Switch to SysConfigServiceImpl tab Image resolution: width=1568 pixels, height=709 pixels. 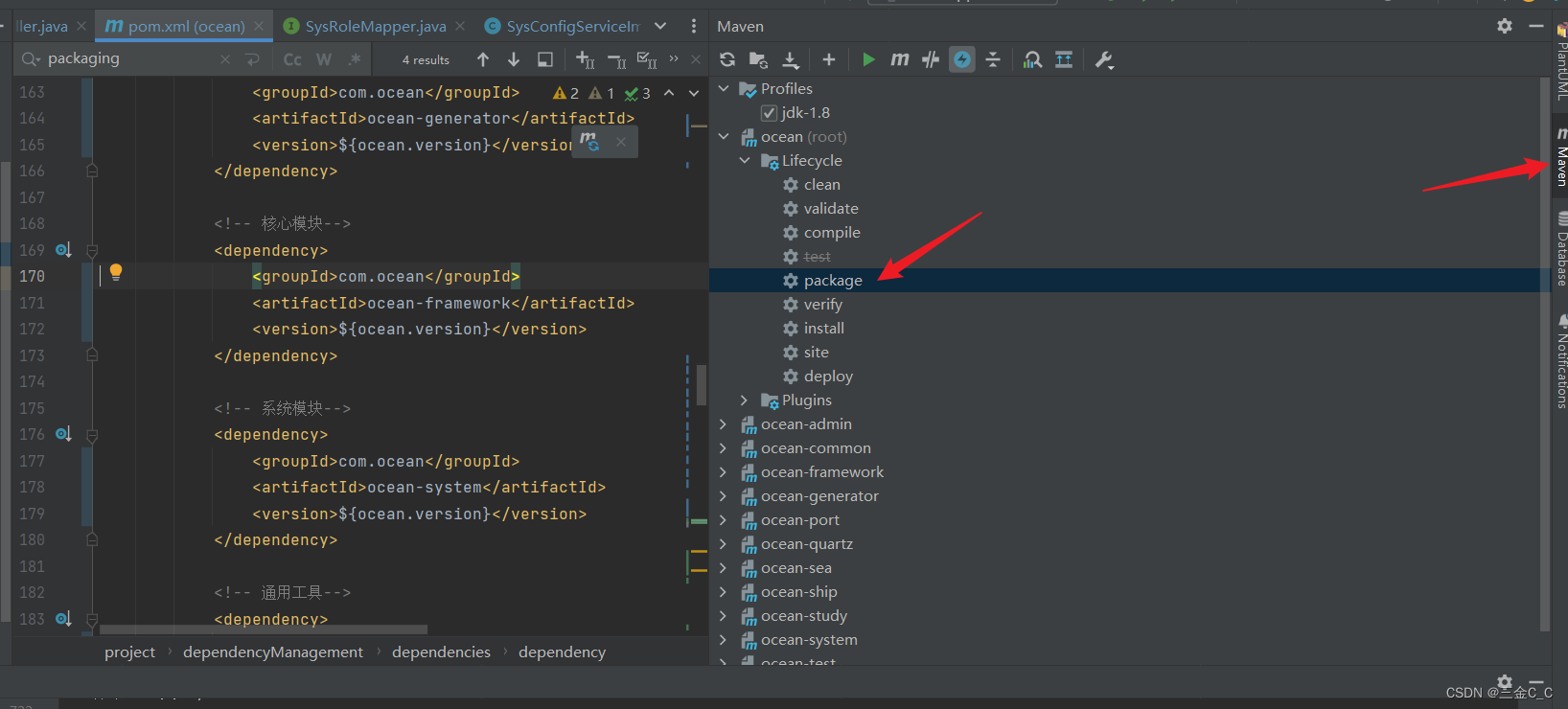click(562, 26)
